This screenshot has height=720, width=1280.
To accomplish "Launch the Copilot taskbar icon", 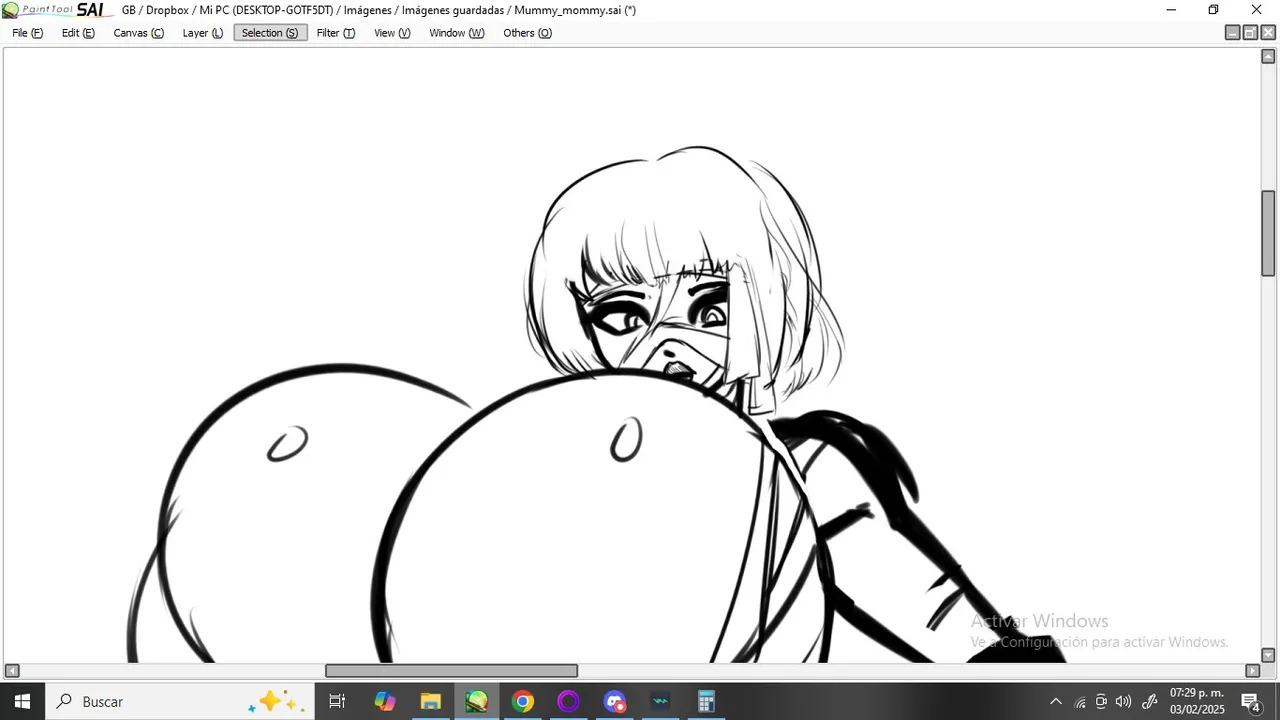I will 385,701.
